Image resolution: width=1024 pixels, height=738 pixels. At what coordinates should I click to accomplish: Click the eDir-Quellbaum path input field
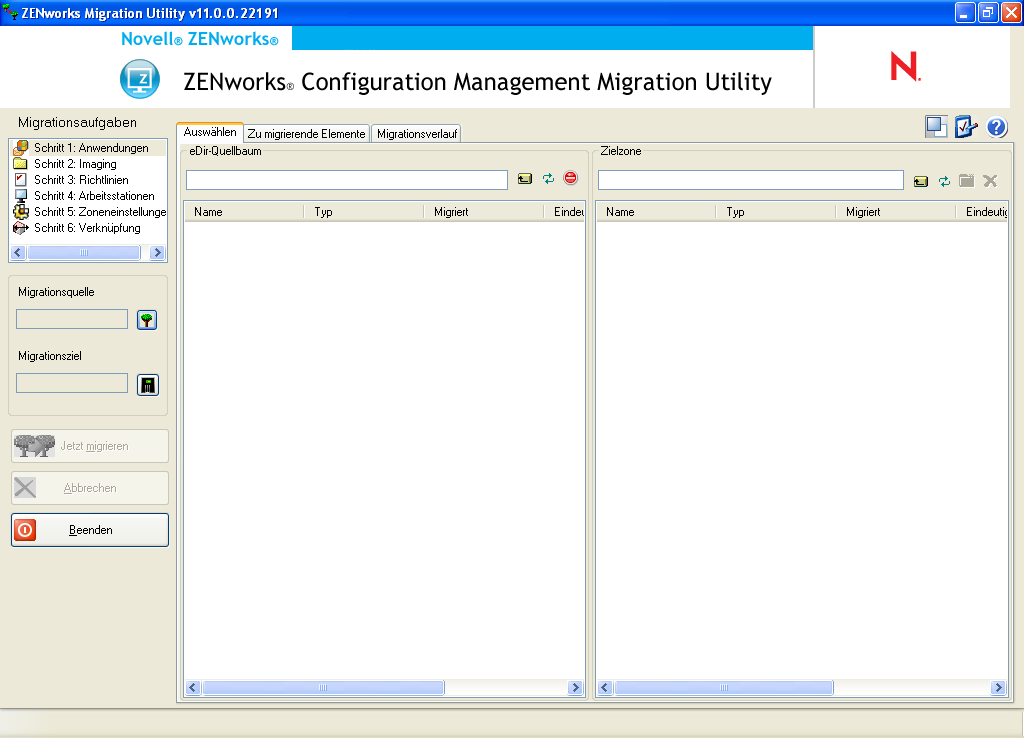(347, 180)
